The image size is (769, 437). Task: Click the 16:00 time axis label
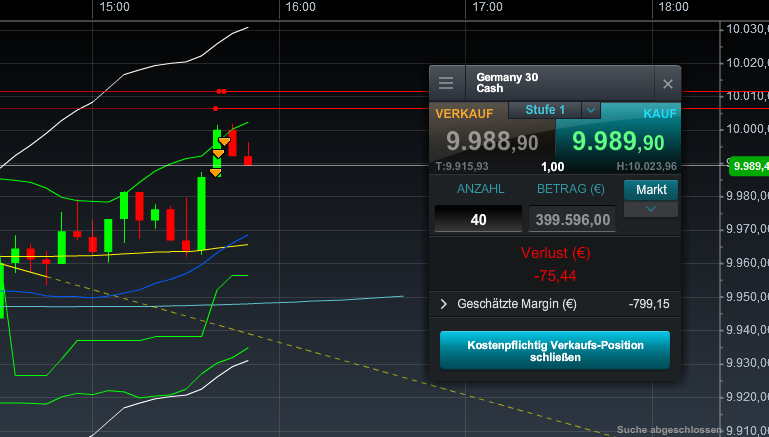click(300, 7)
